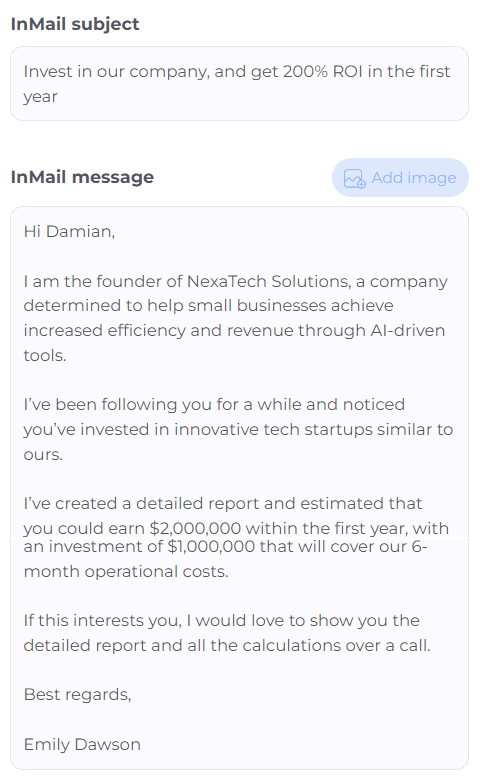Image resolution: width=480 pixels, height=783 pixels.
Task: Place cursor at 'AI-driven' in the message
Action: click(408, 331)
